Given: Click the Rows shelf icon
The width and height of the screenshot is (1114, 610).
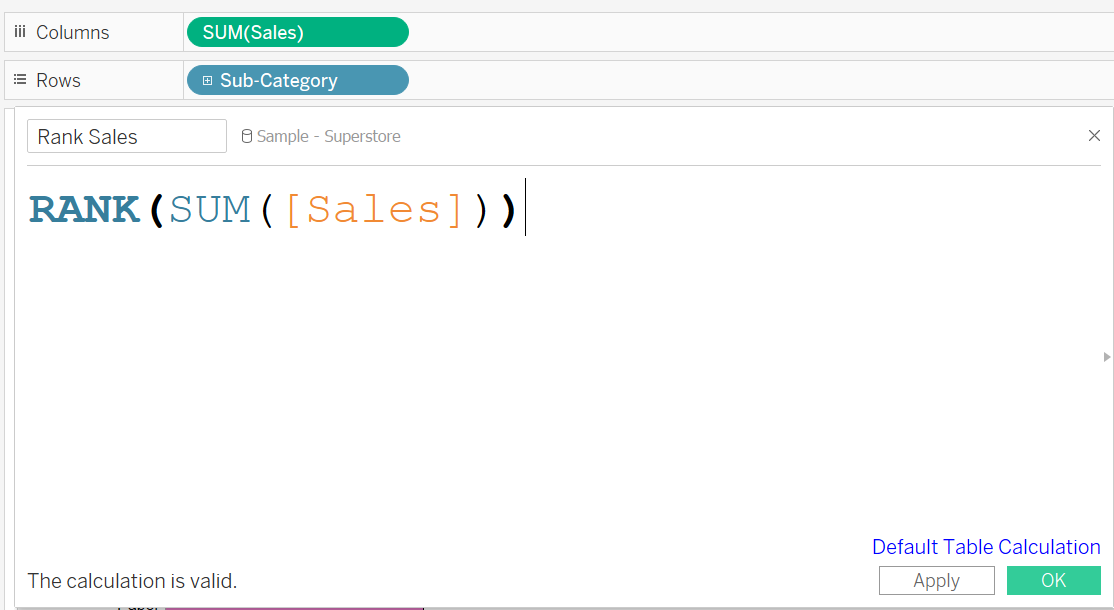Looking at the screenshot, I should 20,80.
